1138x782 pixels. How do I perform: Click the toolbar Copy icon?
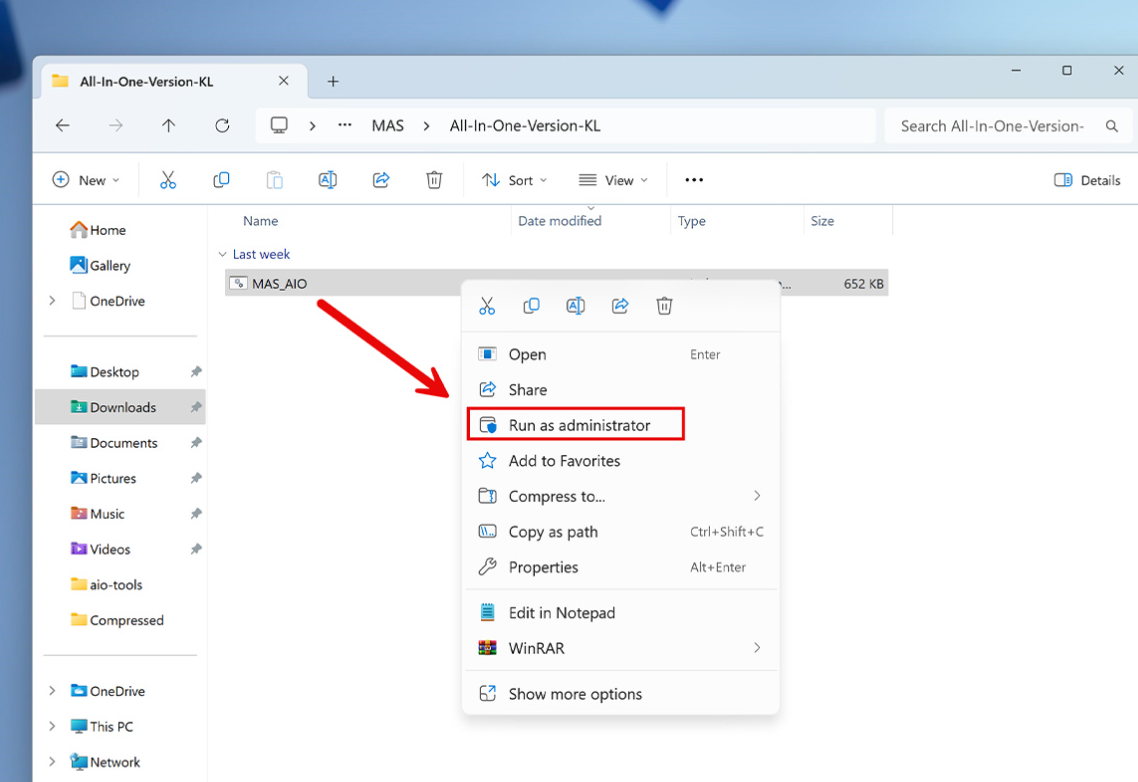tap(221, 180)
